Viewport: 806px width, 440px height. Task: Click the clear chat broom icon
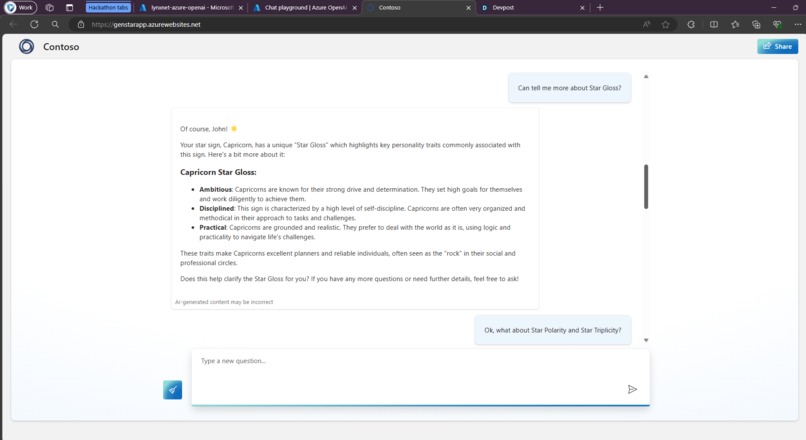tap(173, 390)
